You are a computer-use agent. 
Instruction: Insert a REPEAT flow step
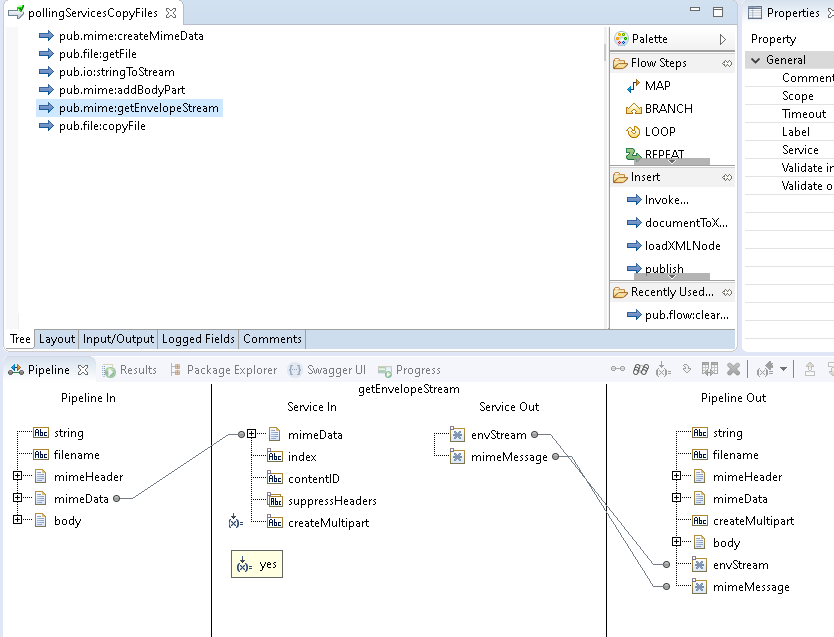[x=664, y=154]
